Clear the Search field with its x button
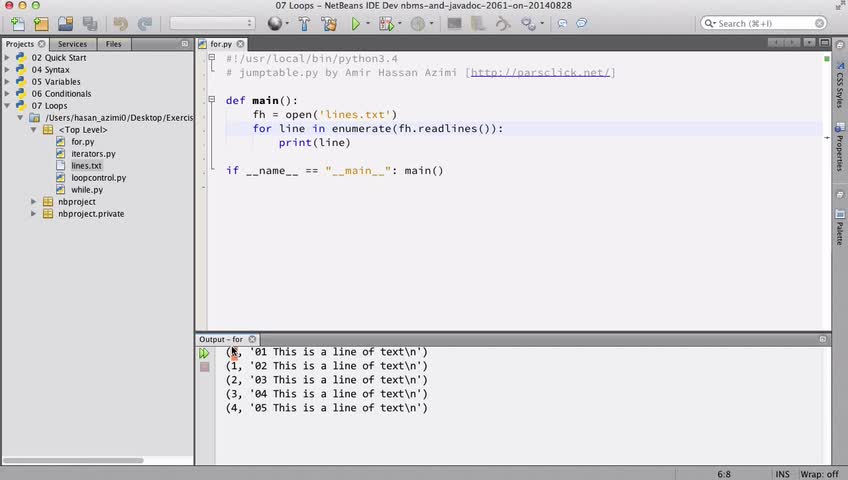Screen dimensions: 848x480 pyautogui.click(x=819, y=23)
